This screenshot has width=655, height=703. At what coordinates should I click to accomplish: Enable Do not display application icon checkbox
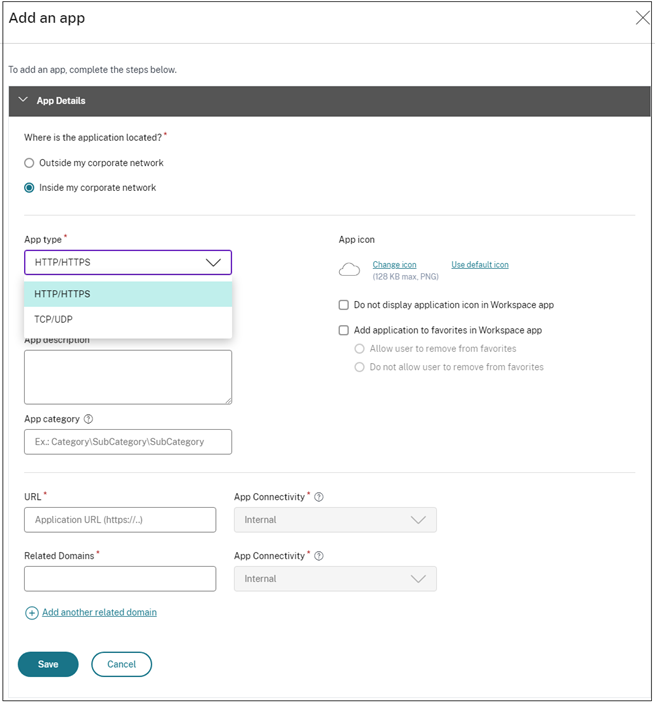(344, 305)
